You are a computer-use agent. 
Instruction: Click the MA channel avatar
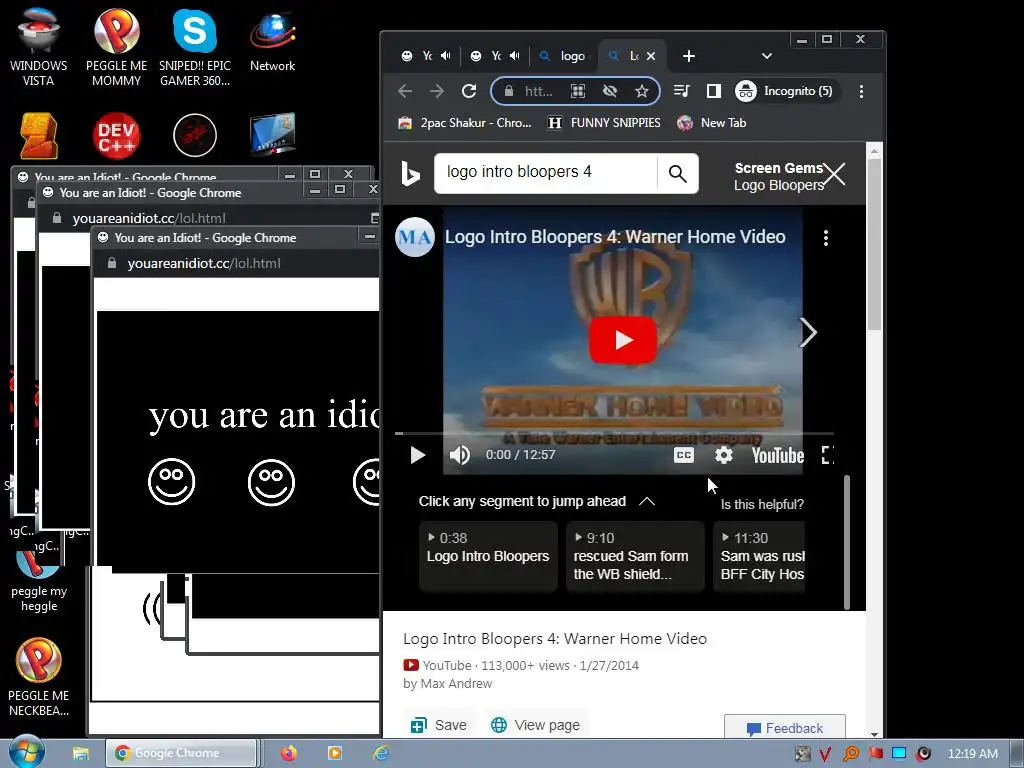pos(415,237)
